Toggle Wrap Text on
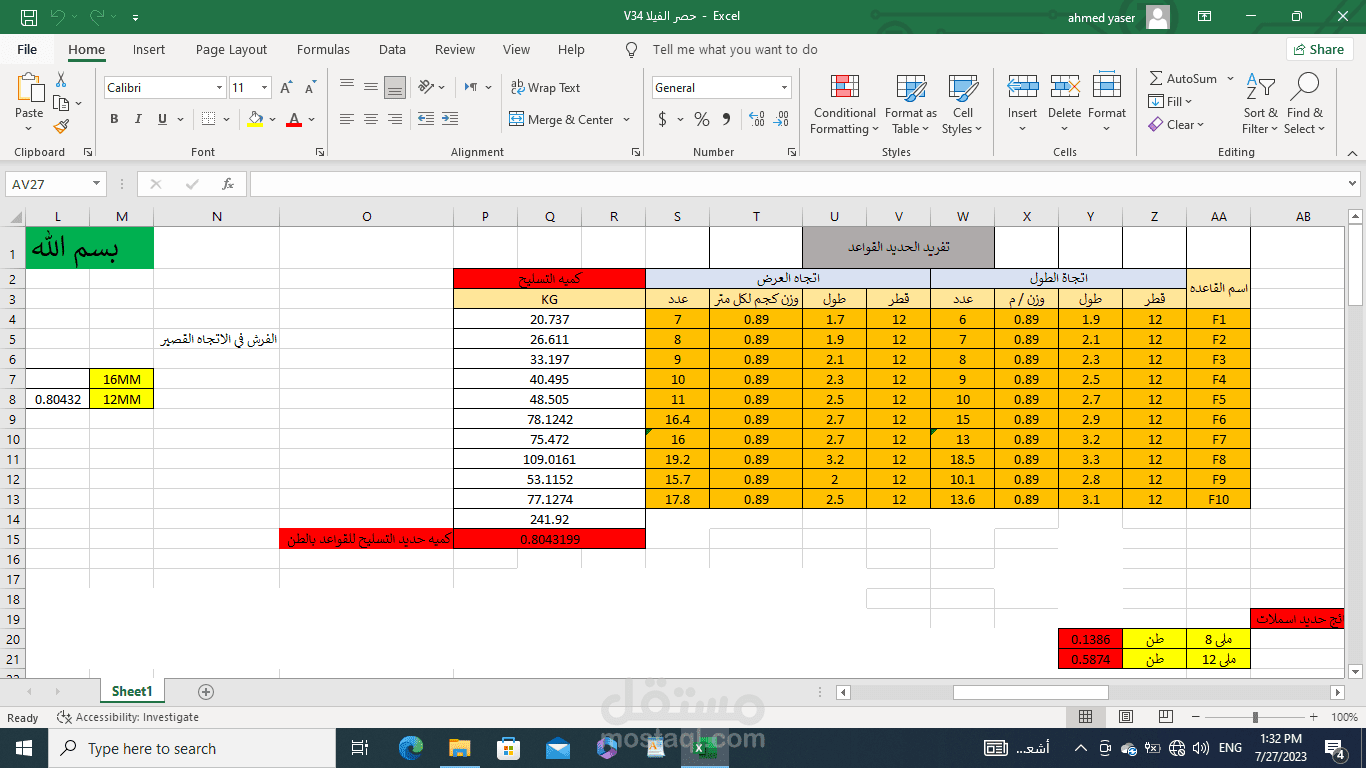Image resolution: width=1366 pixels, height=768 pixels. (545, 88)
